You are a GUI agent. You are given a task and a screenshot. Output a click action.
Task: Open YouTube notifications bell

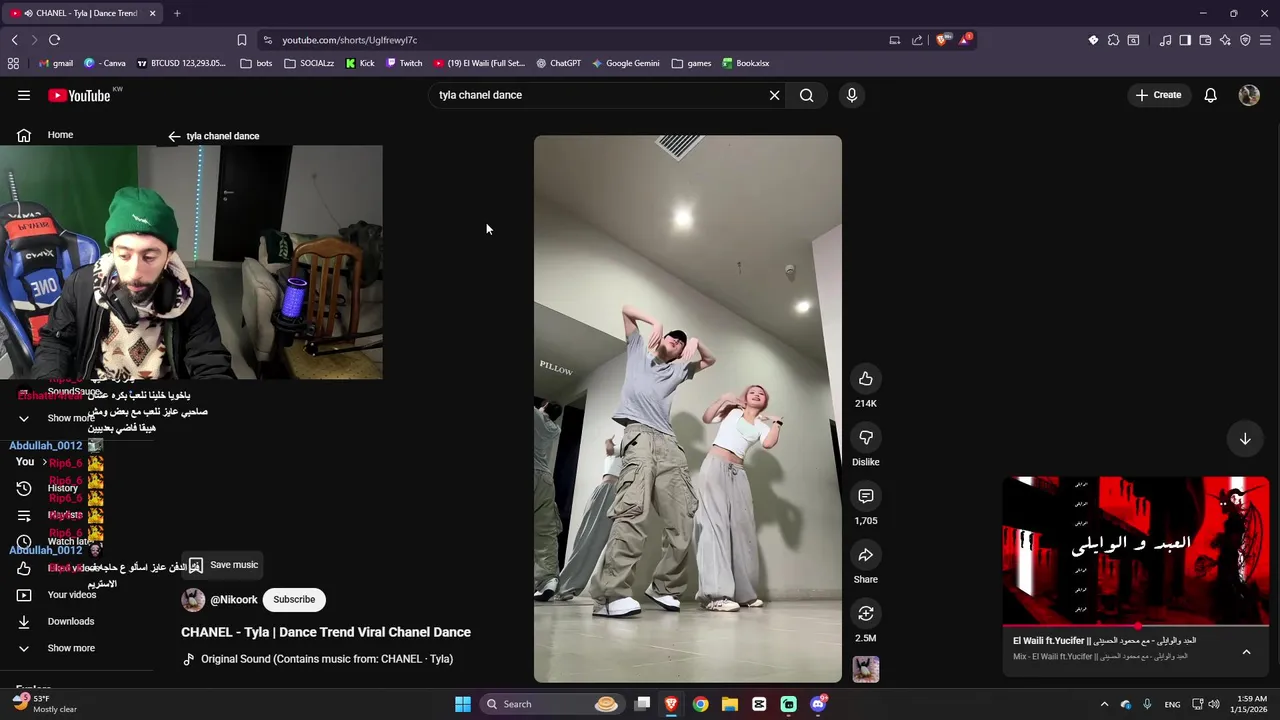tap(1210, 95)
